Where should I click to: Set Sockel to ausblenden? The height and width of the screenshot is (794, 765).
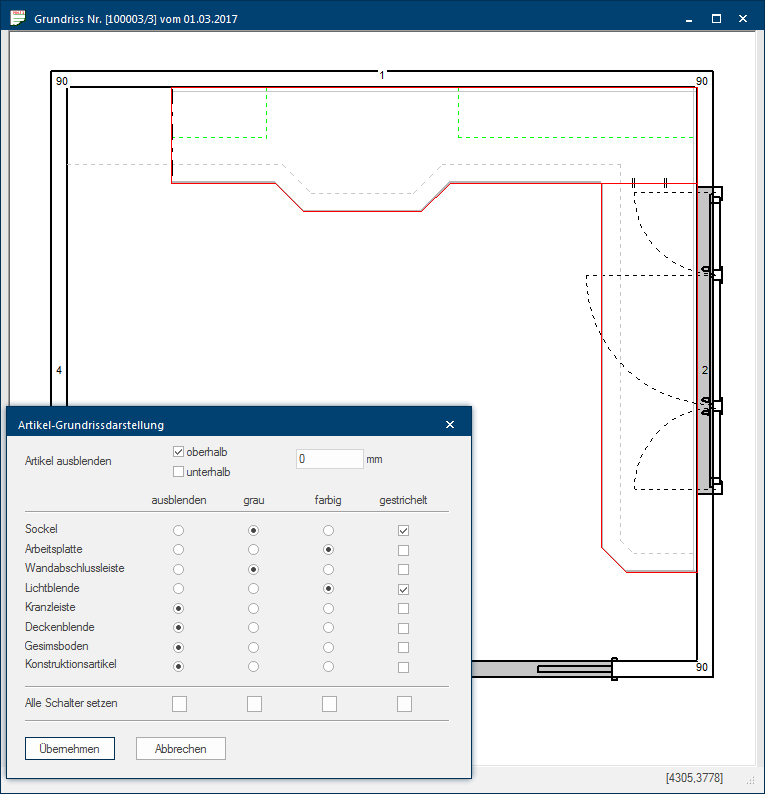point(179,530)
